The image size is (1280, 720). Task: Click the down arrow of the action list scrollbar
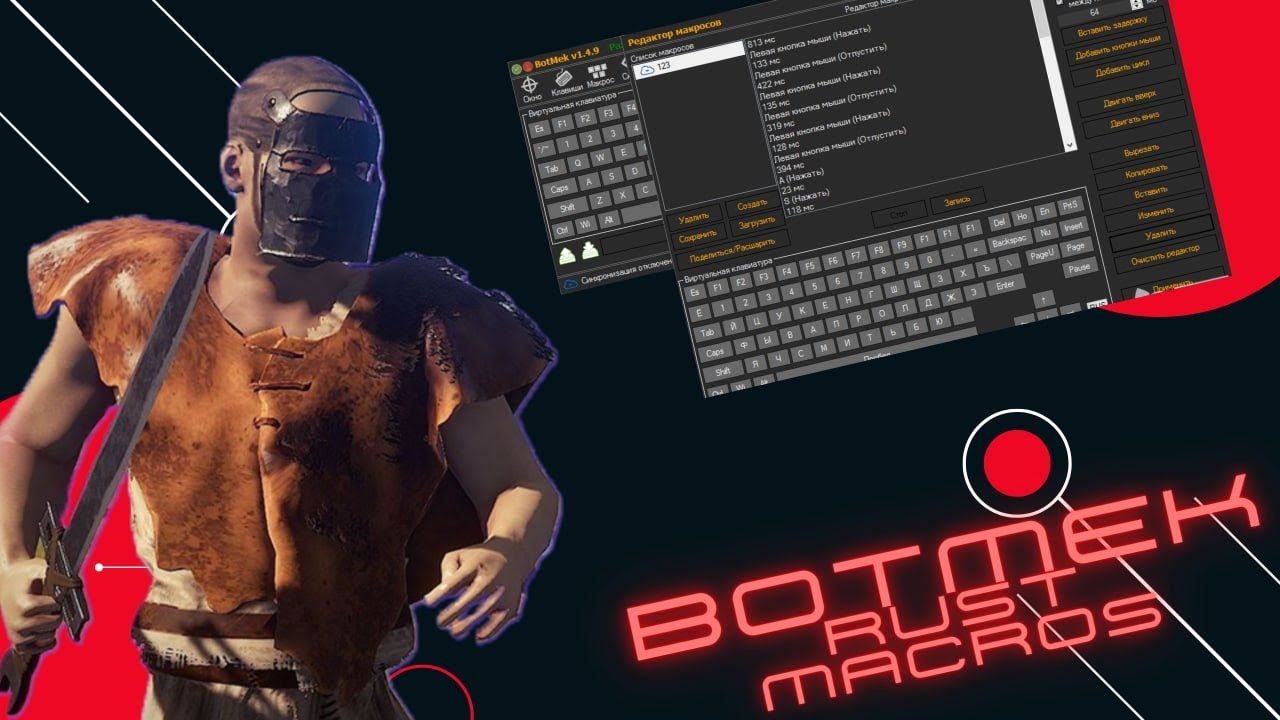(1072, 145)
